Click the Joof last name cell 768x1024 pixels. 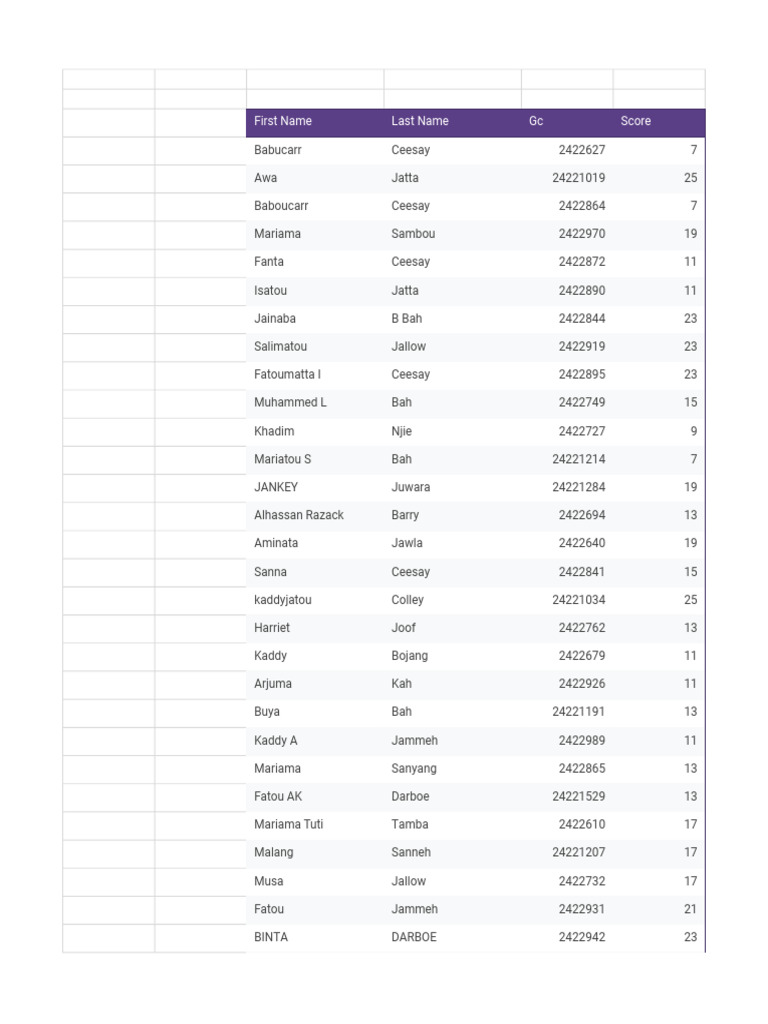453,628
